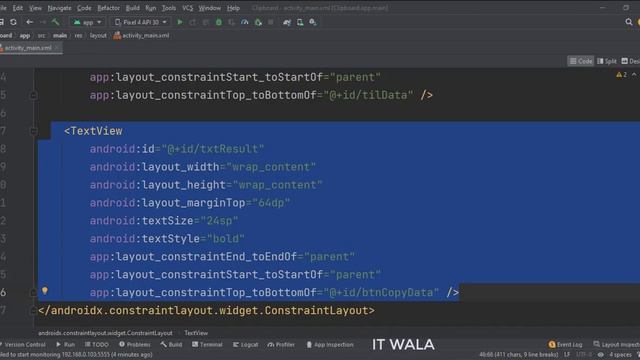Viewport: 640px width, 360px height.
Task: Click the yellow lightbulb quick-fix icon
Action: point(45,291)
